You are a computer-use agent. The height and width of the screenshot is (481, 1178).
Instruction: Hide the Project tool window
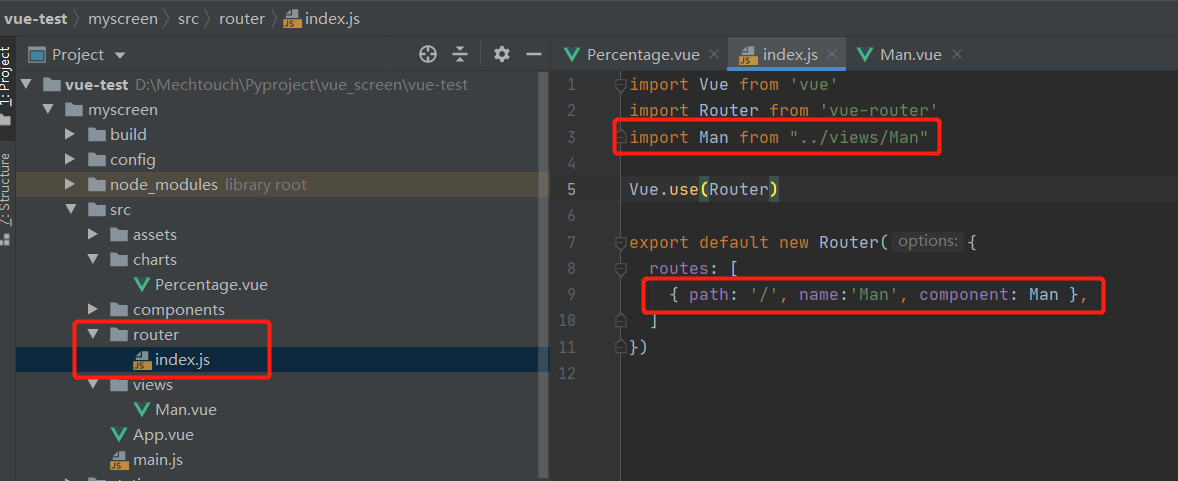coord(533,54)
